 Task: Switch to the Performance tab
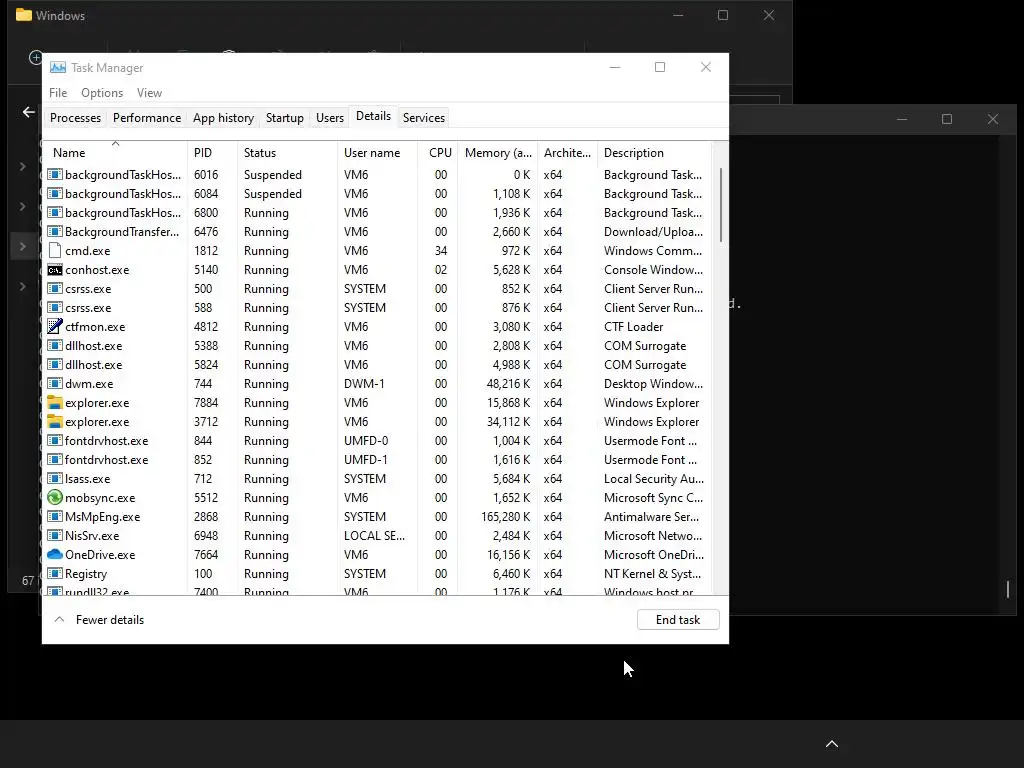click(147, 118)
